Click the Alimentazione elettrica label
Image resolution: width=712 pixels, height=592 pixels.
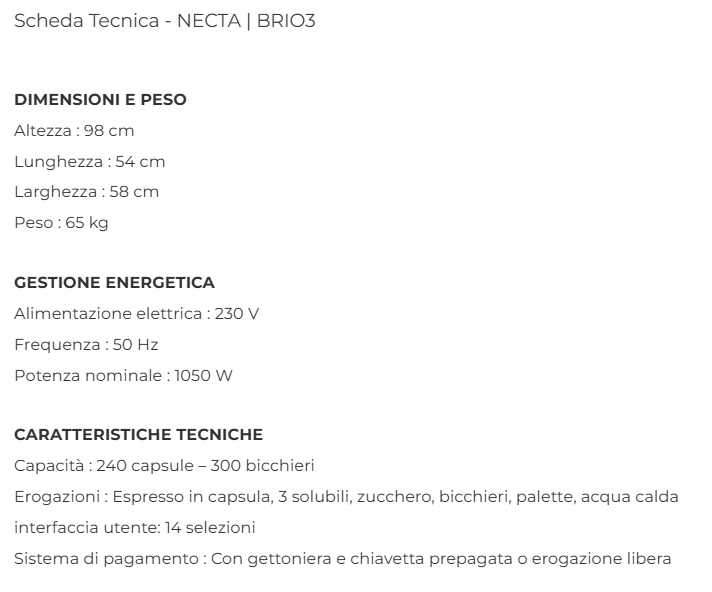pyautogui.click(x=107, y=314)
